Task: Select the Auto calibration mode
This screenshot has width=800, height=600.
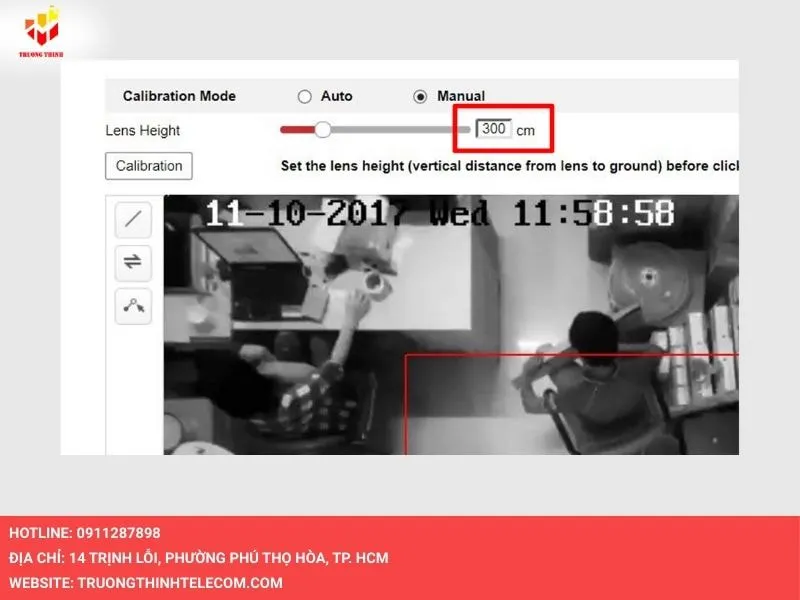Action: point(304,96)
